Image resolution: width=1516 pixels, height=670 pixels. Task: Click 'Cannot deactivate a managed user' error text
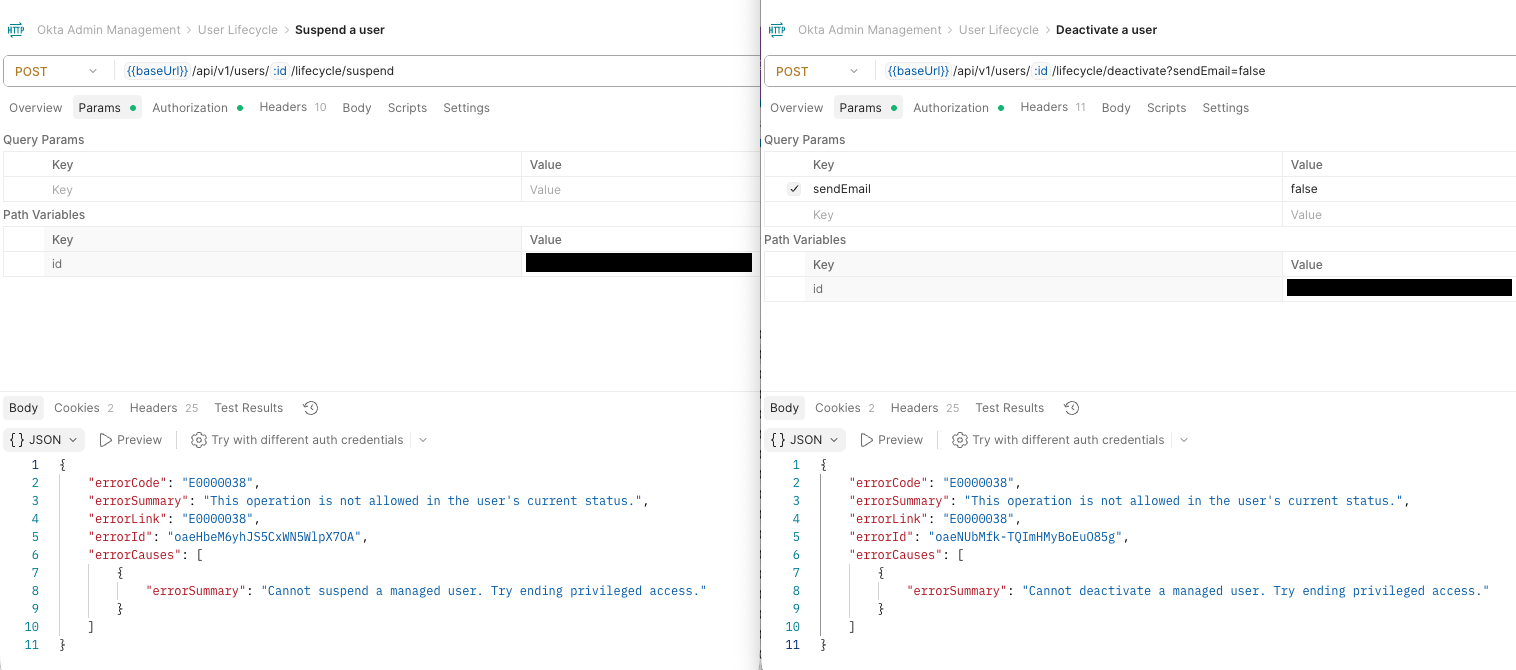click(1255, 591)
